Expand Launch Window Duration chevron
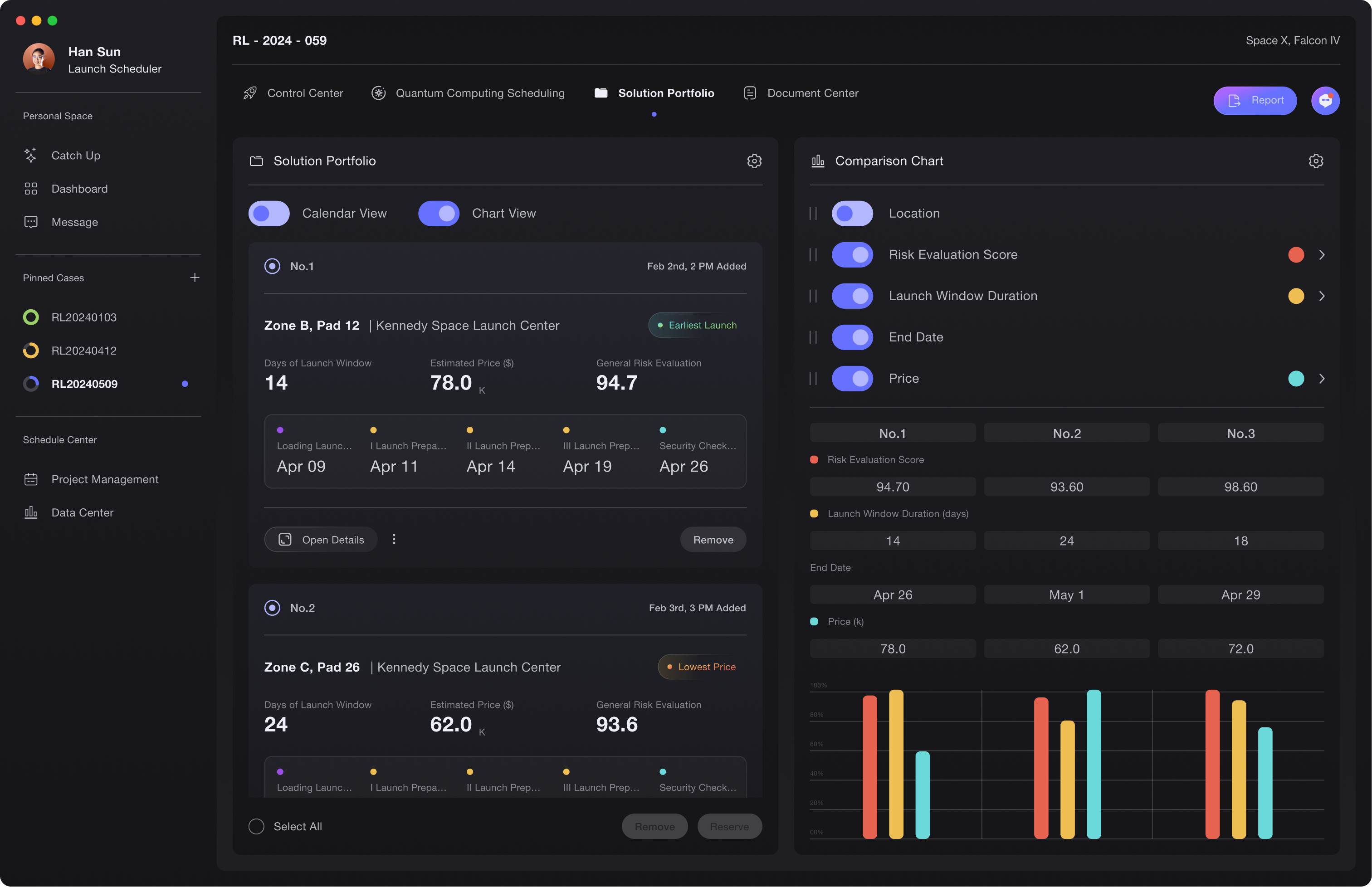Image resolution: width=1372 pixels, height=887 pixels. [1322, 296]
